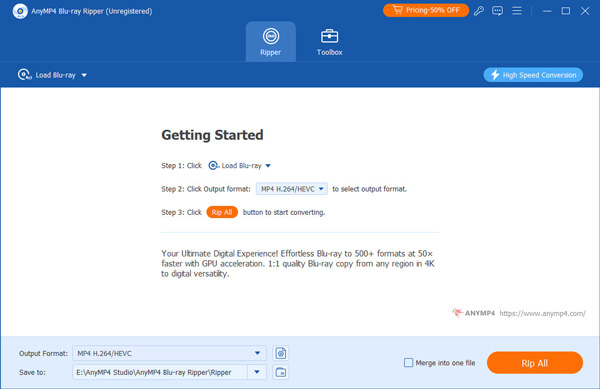Click the small Rip All button in Step 3

click(222, 212)
